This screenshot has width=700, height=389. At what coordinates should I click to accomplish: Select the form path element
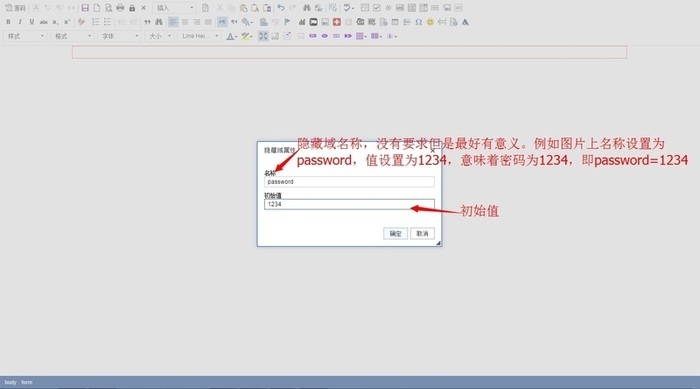click(27, 382)
